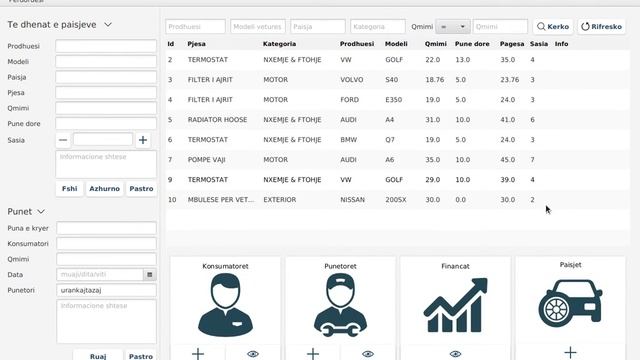
Task: Sort table by Sasia column header
Action: coord(539,44)
